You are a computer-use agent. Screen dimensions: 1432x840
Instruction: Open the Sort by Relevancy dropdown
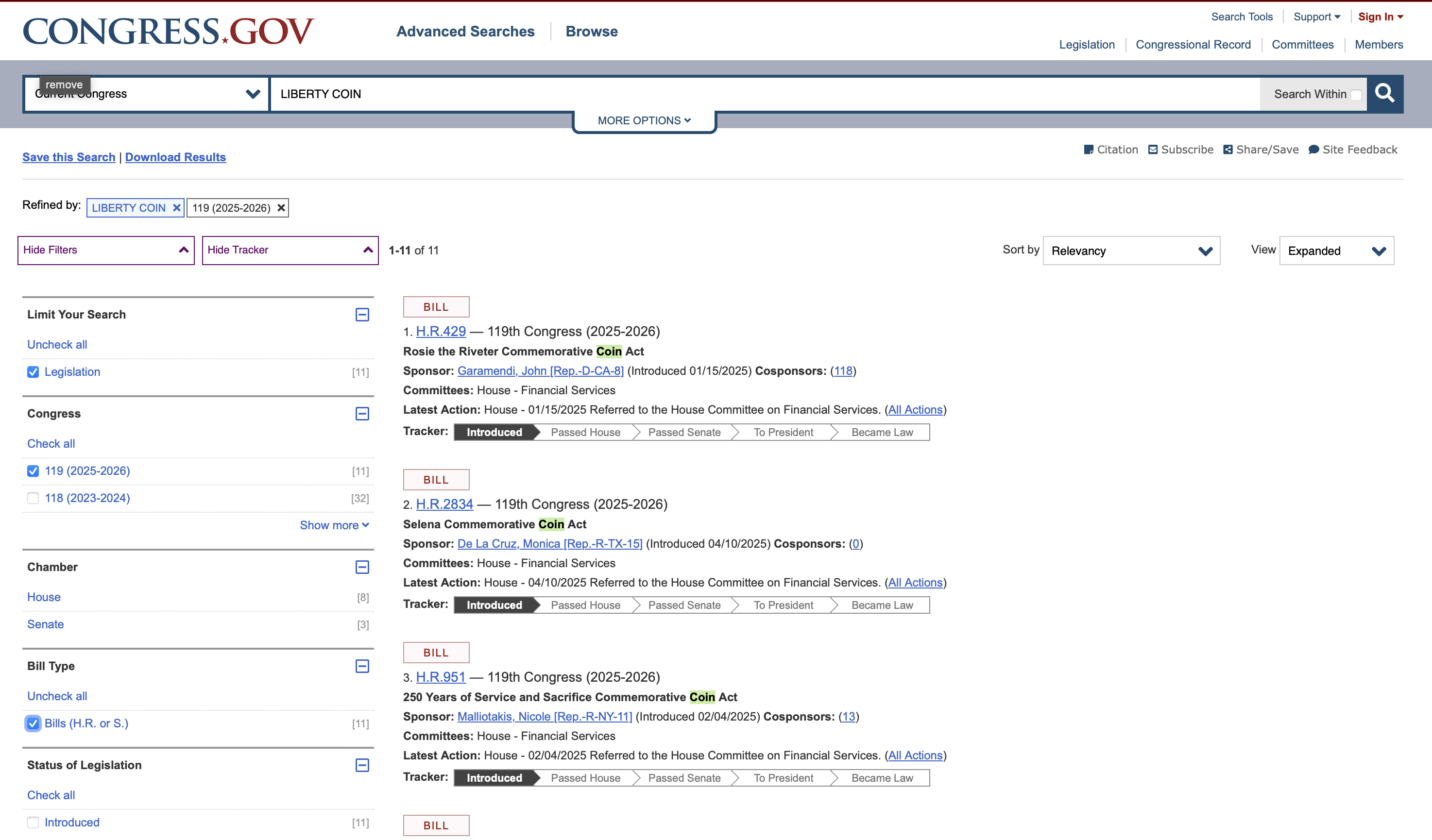click(1131, 251)
